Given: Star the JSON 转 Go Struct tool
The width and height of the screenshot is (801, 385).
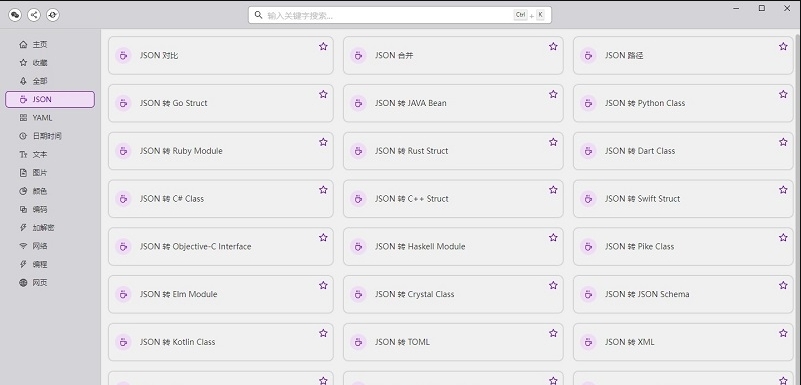Looking at the screenshot, I should [x=323, y=94].
